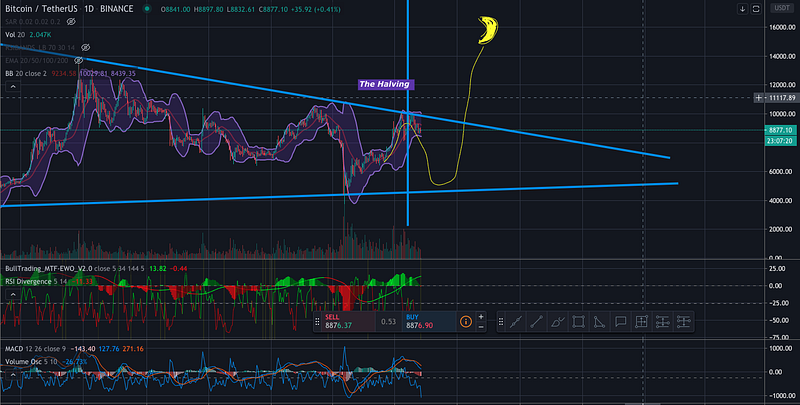Click the -1000.00 label on MACD pane axis
This screenshot has height=405, width=800.
point(782,395)
